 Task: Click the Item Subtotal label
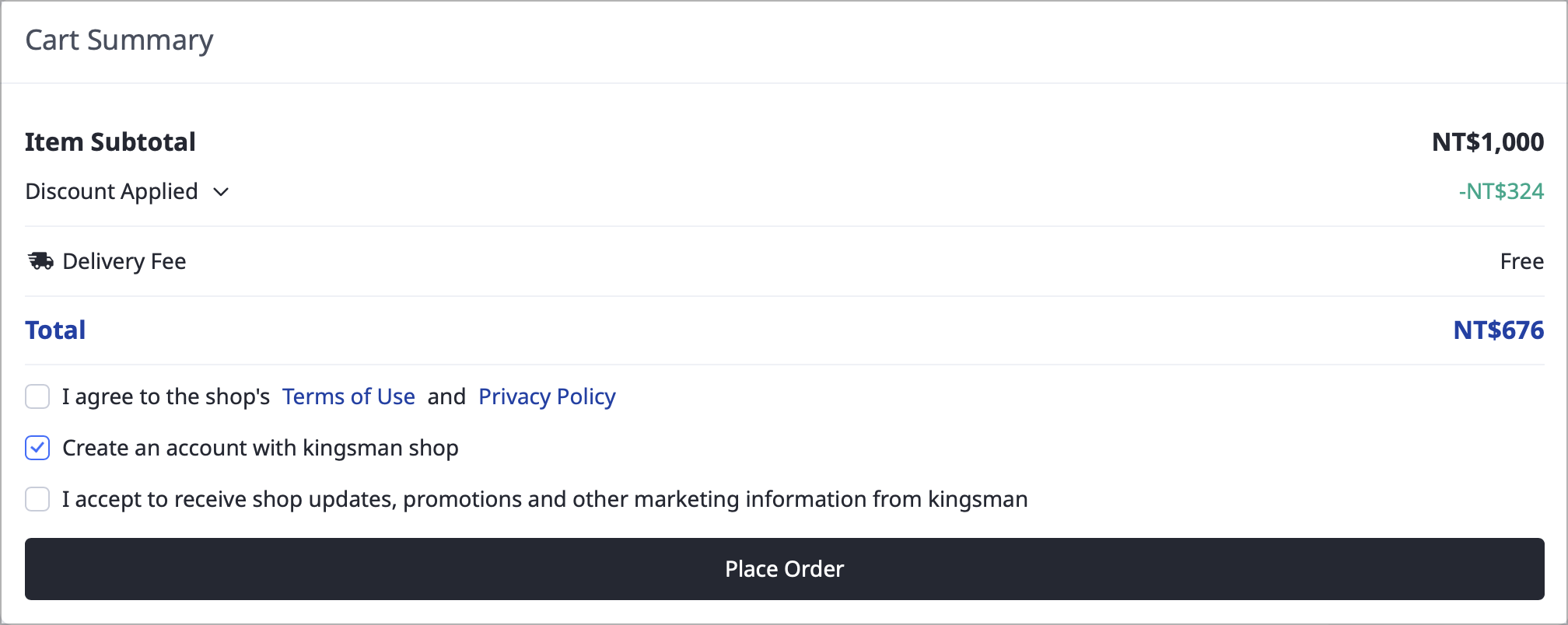tap(110, 142)
